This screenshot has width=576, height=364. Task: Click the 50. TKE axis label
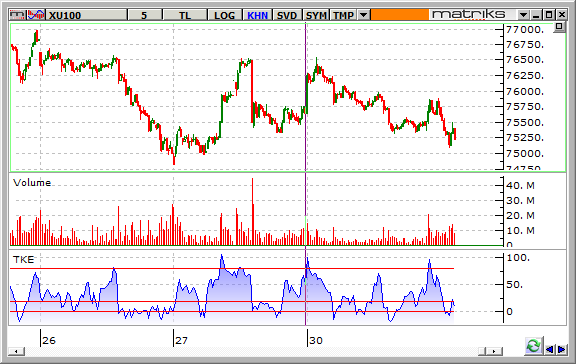click(x=515, y=285)
